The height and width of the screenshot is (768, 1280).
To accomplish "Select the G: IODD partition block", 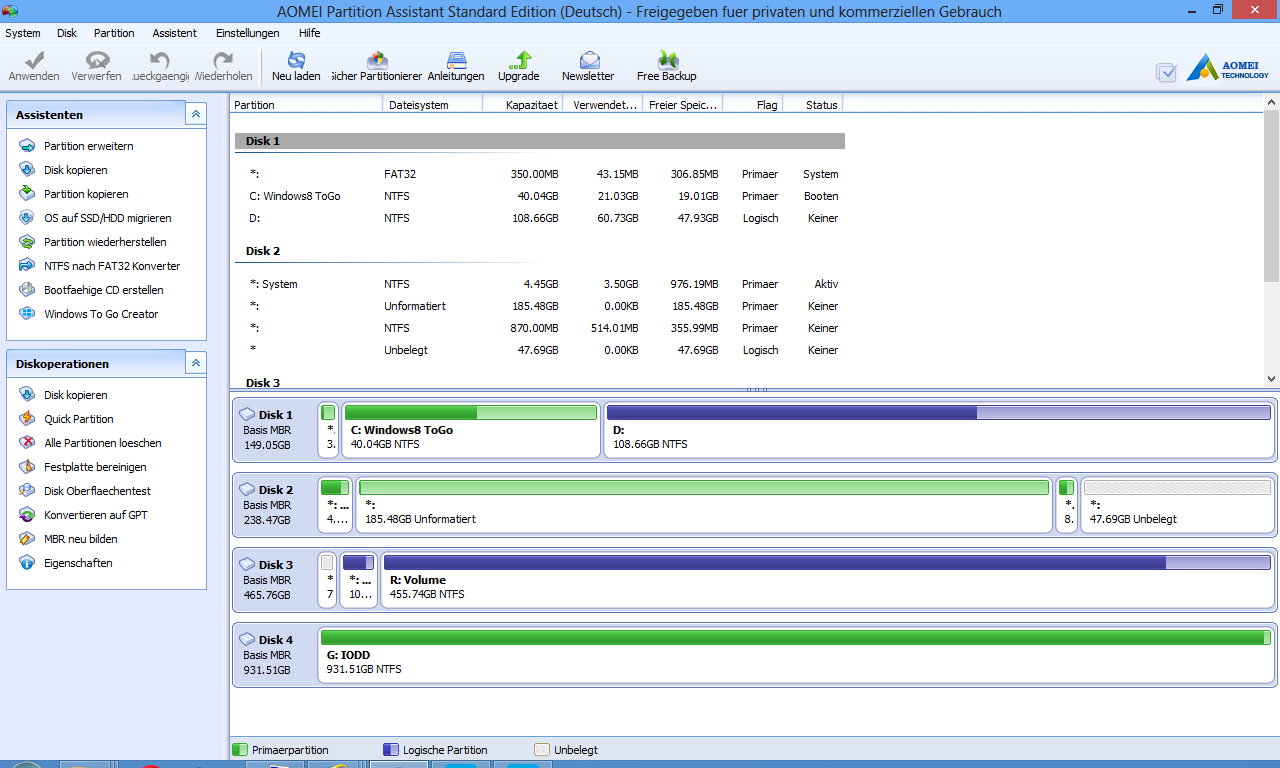I will pyautogui.click(x=796, y=655).
